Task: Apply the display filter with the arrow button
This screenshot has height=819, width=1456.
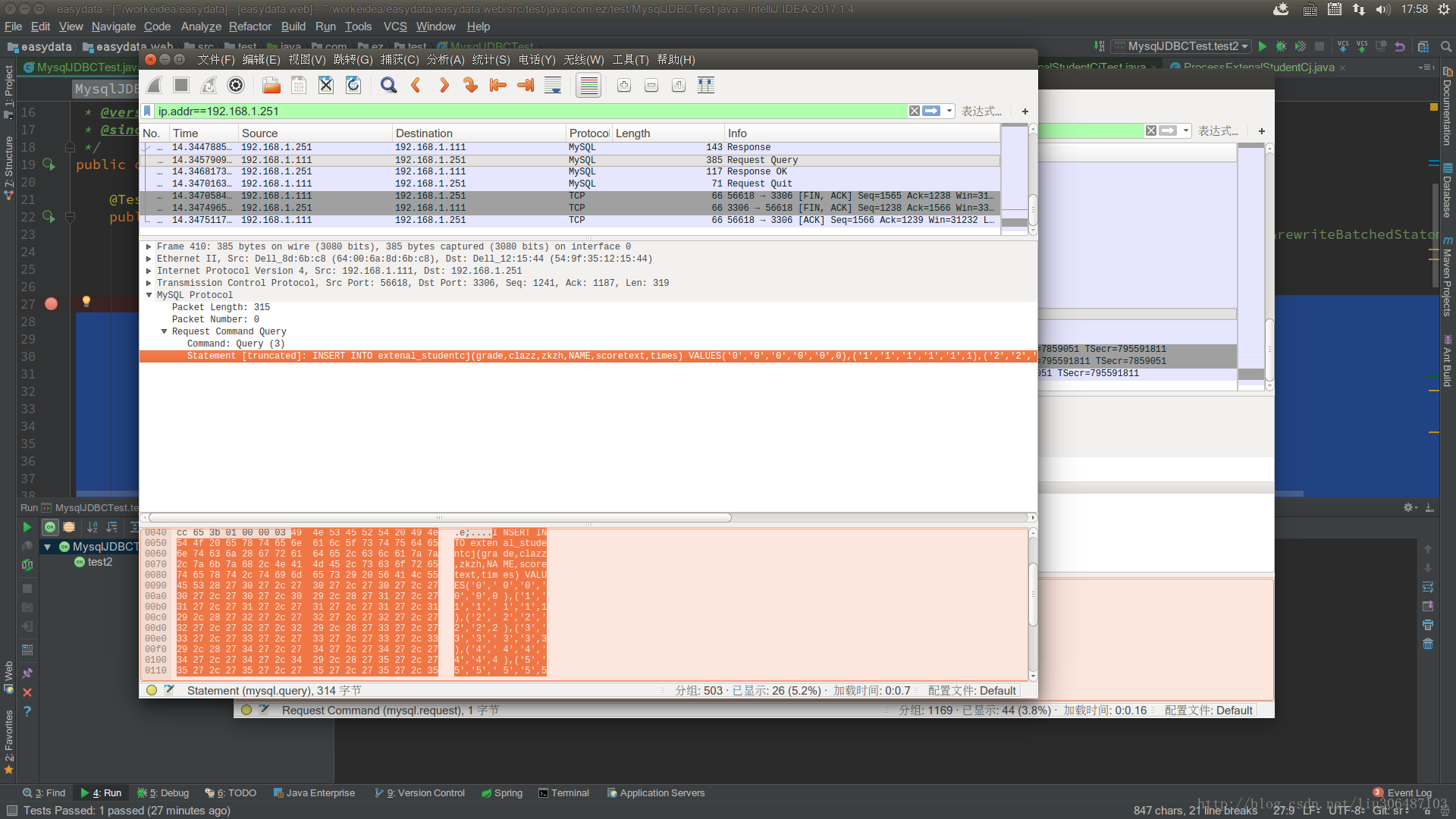Action: pos(931,111)
